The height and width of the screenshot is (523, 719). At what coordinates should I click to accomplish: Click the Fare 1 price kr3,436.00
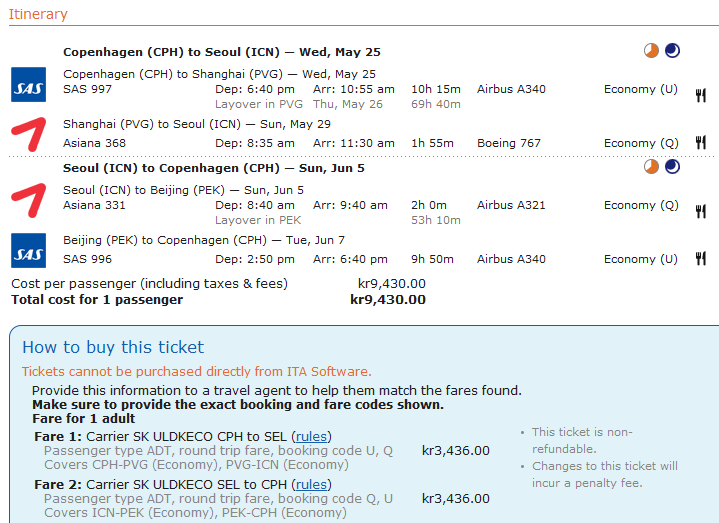[456, 451]
